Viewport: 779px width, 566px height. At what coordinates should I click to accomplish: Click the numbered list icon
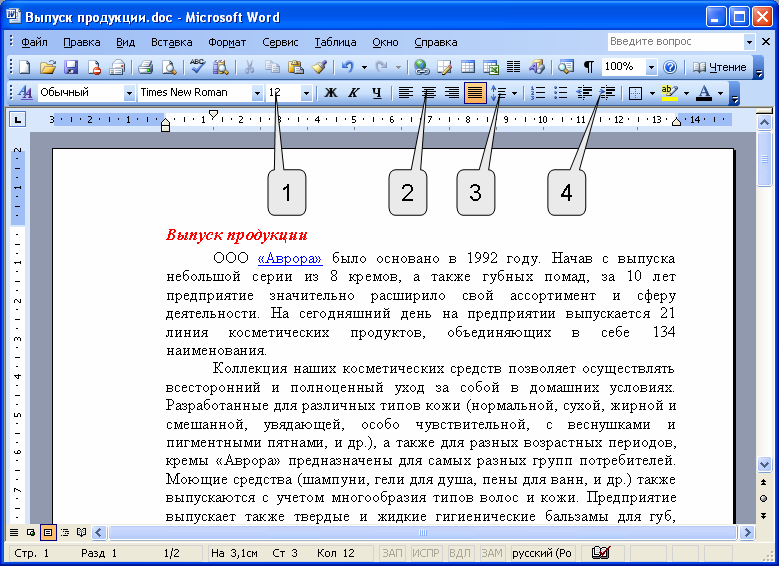tap(538, 93)
